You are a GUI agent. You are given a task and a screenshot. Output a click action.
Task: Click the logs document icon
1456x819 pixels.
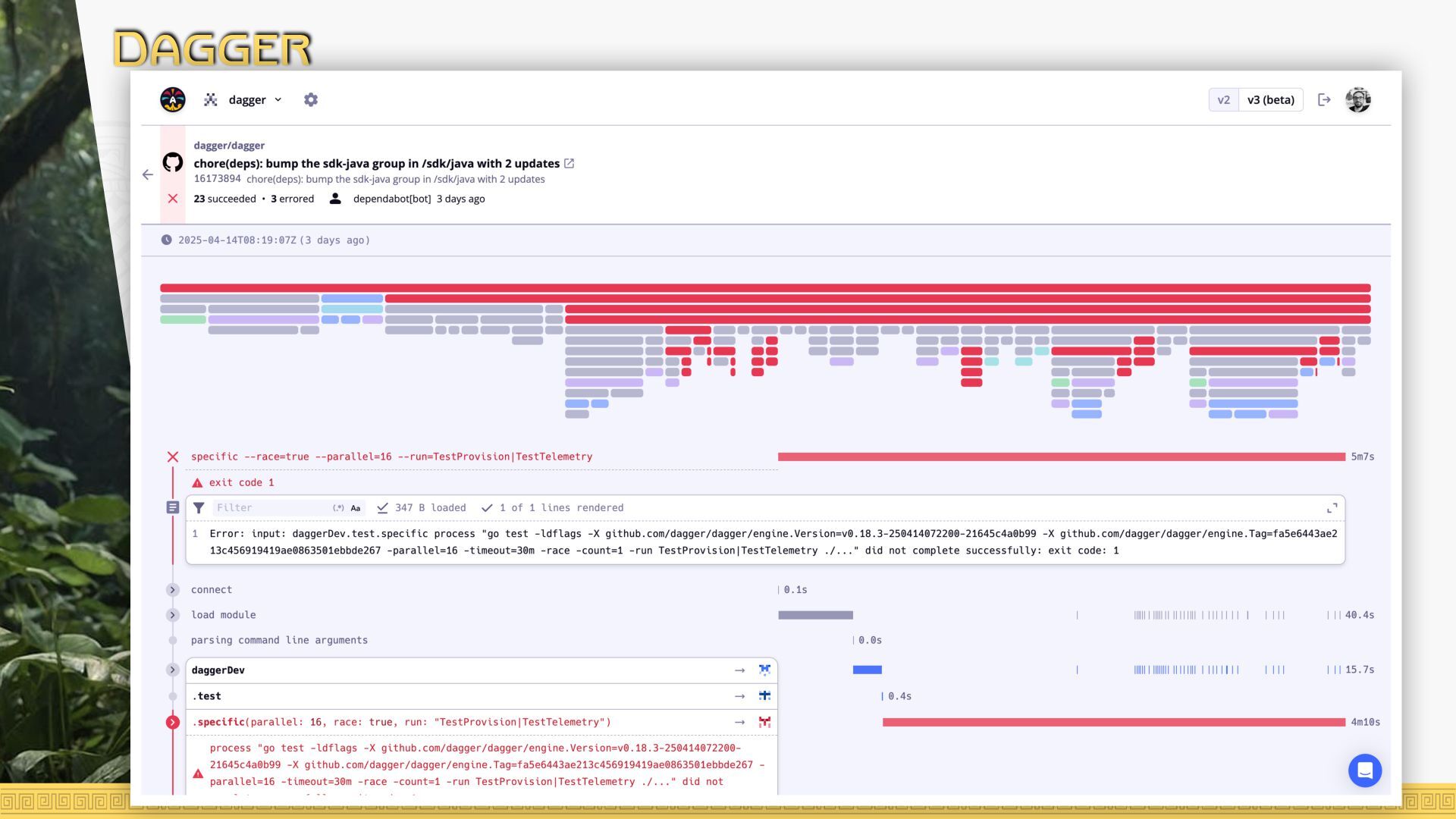click(x=173, y=507)
